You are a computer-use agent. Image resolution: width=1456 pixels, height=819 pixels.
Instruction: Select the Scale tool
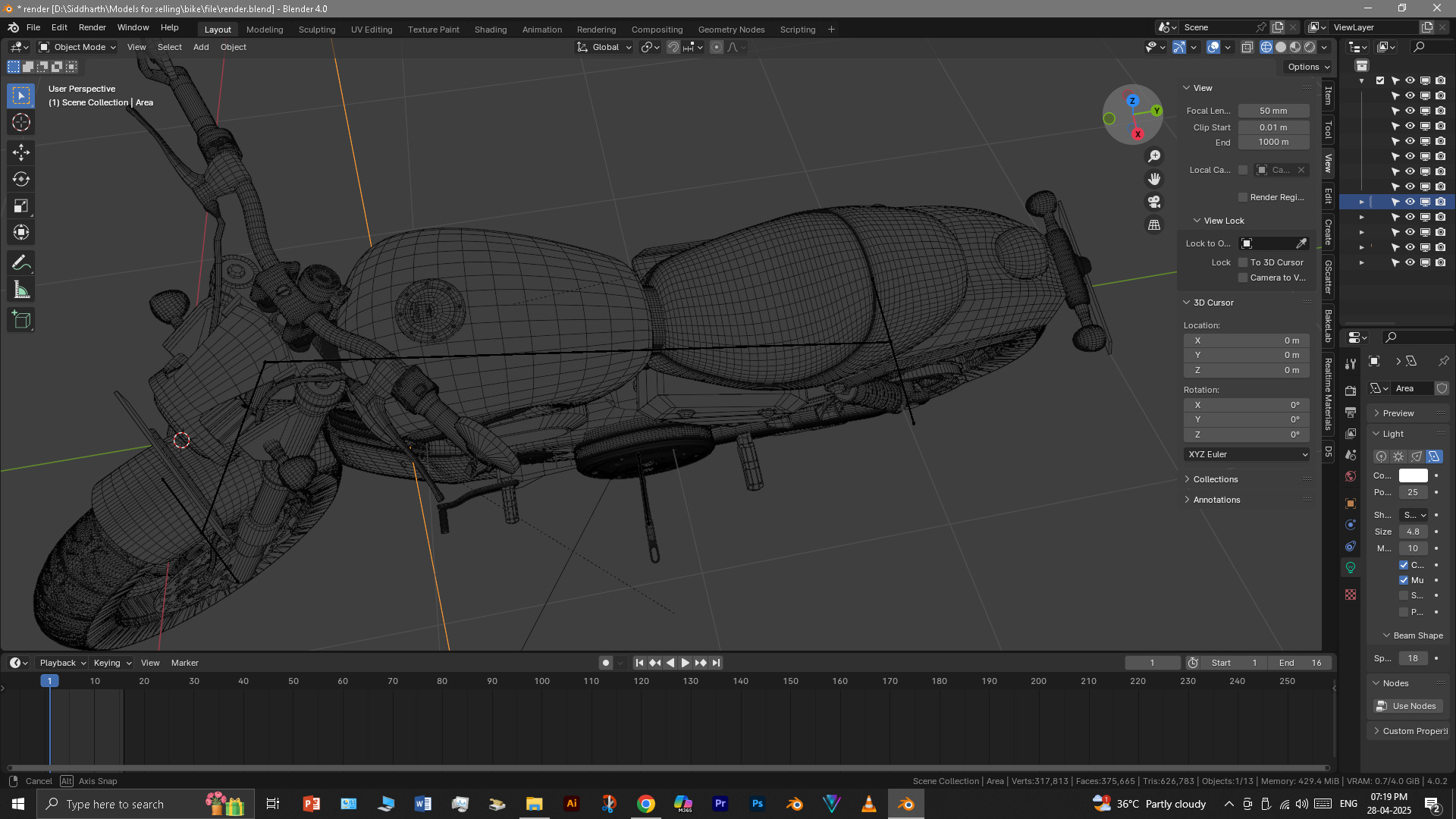(21, 206)
